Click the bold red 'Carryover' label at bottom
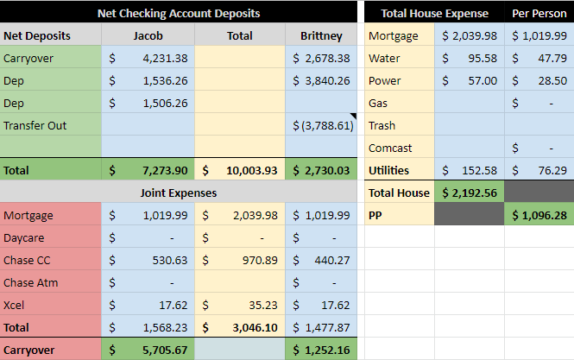 pos(51,349)
